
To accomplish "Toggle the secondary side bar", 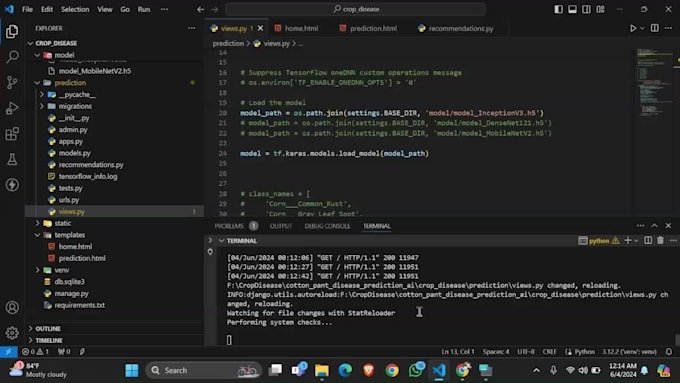I will pyautogui.click(x=586, y=9).
